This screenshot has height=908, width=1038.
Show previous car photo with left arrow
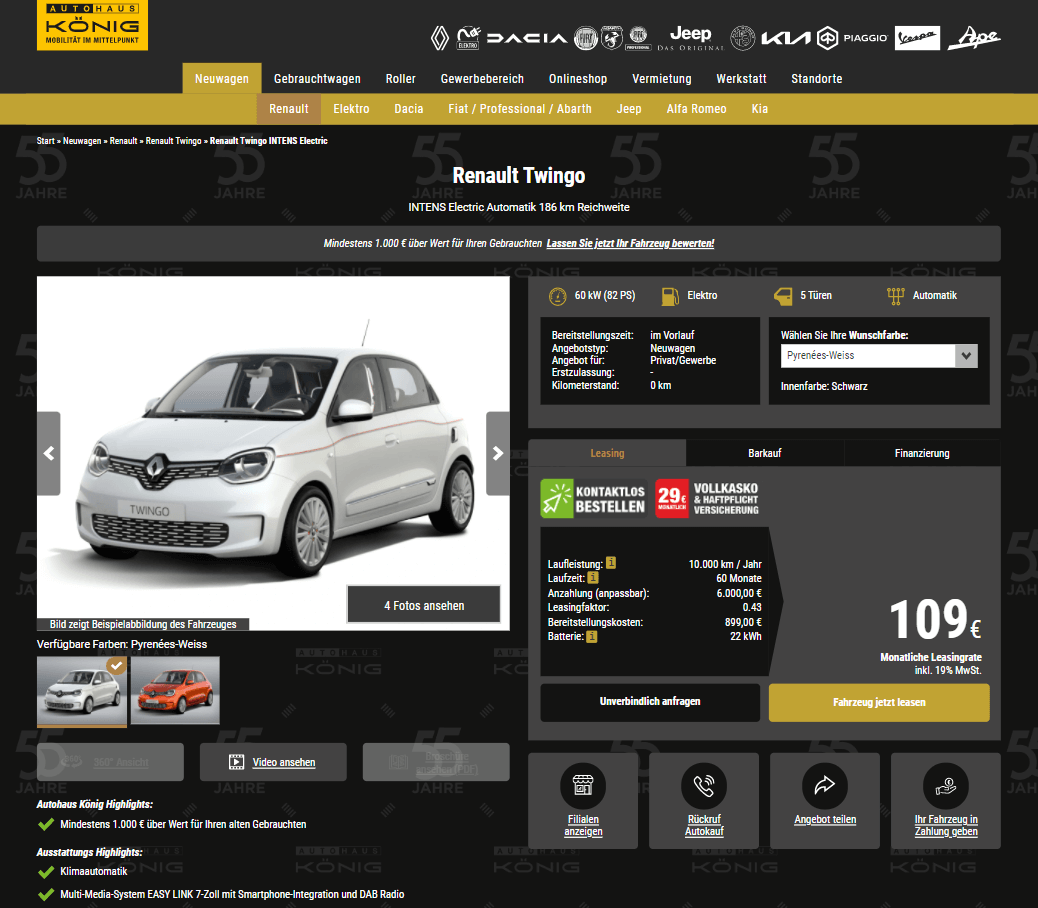pos(48,453)
